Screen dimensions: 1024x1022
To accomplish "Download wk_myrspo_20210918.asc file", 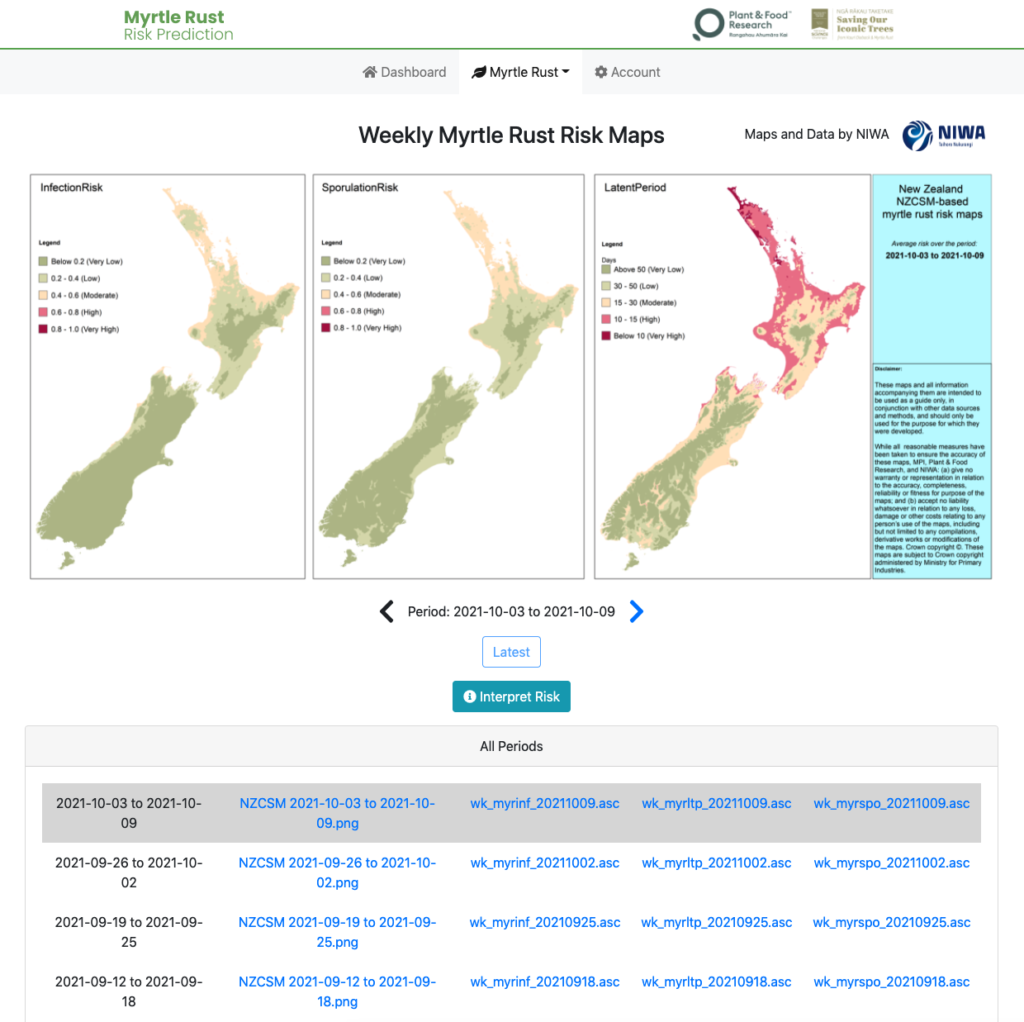I will coord(891,982).
